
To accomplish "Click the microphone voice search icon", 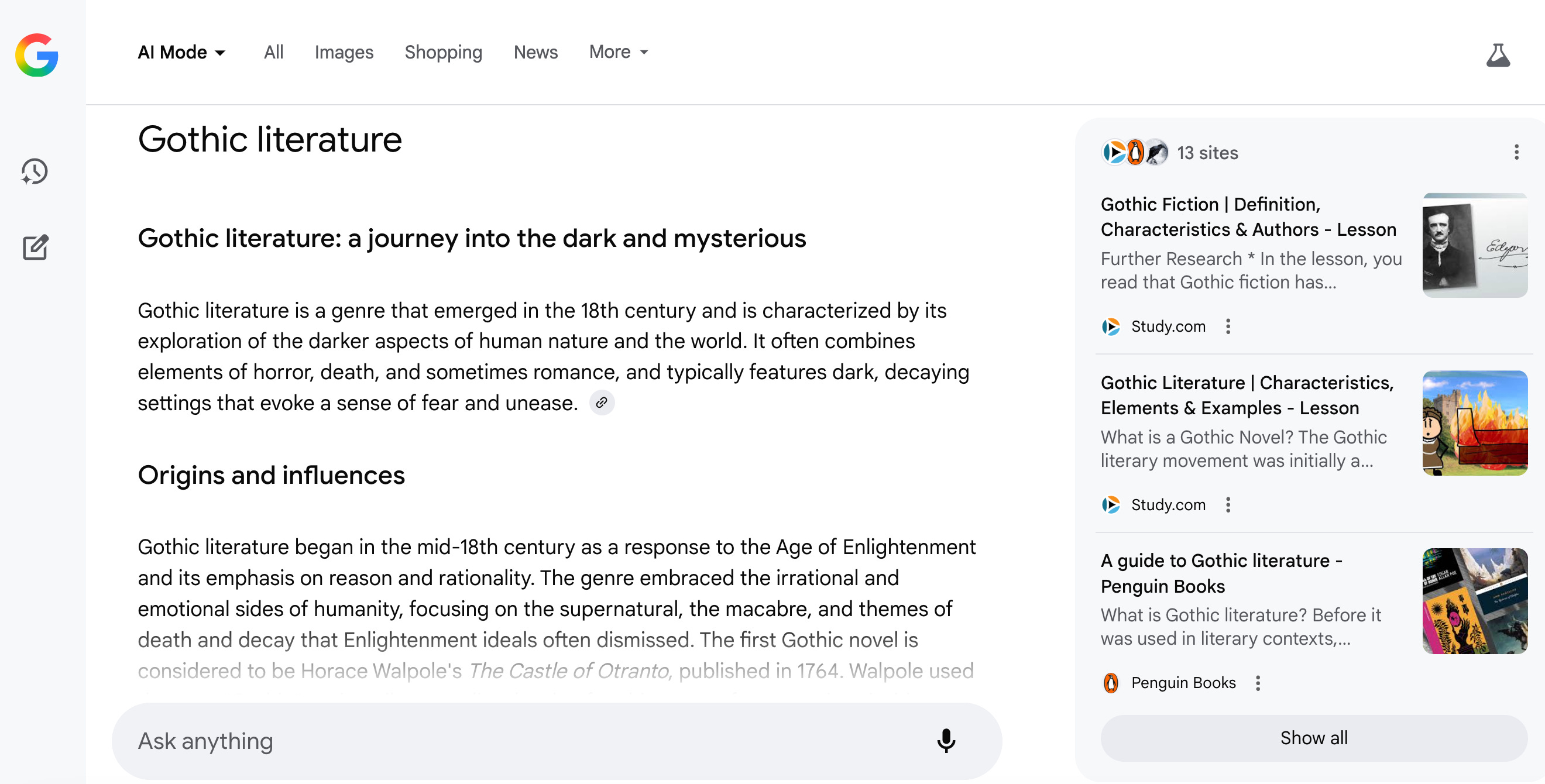I will tap(945, 741).
